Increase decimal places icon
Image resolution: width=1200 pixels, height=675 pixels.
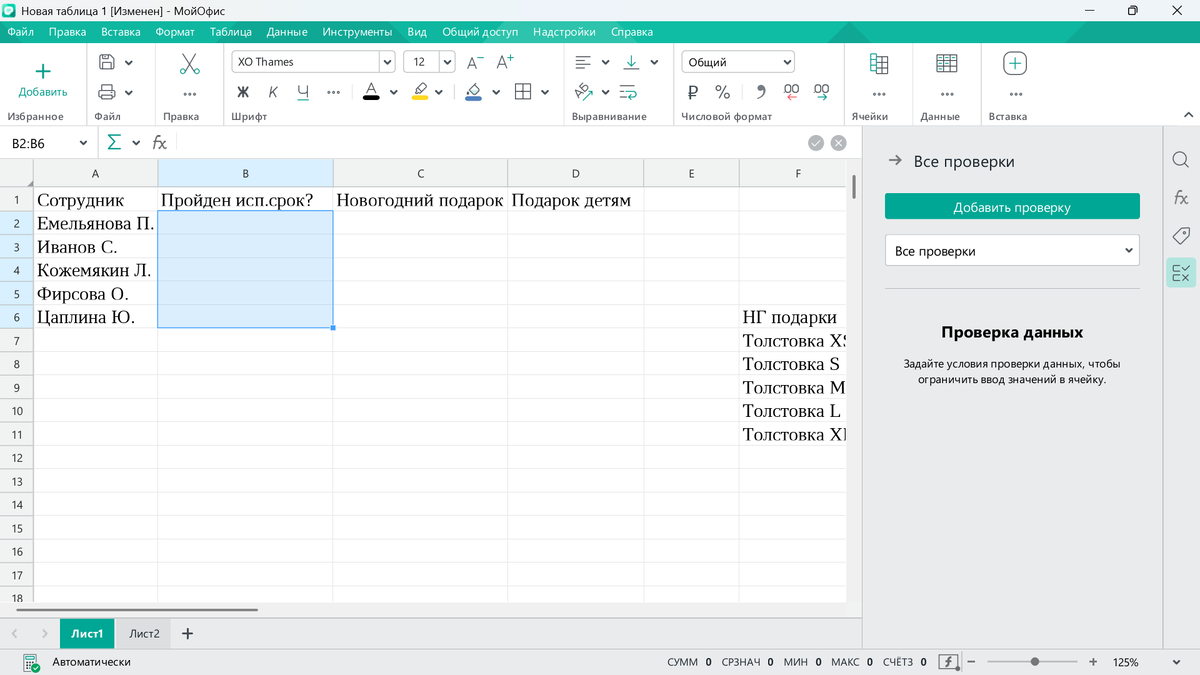tap(821, 92)
